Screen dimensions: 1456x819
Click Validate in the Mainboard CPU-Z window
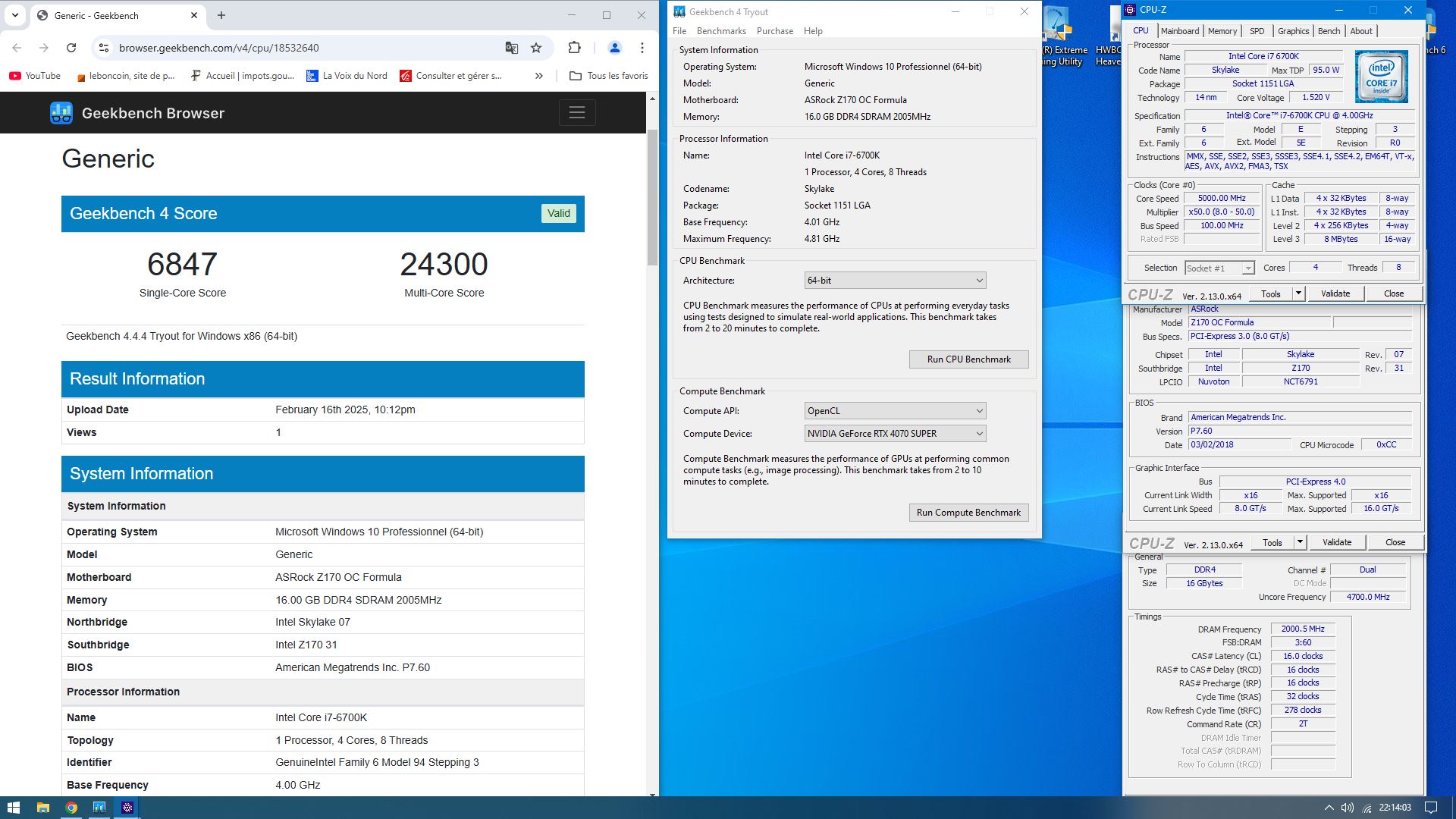(x=1337, y=543)
